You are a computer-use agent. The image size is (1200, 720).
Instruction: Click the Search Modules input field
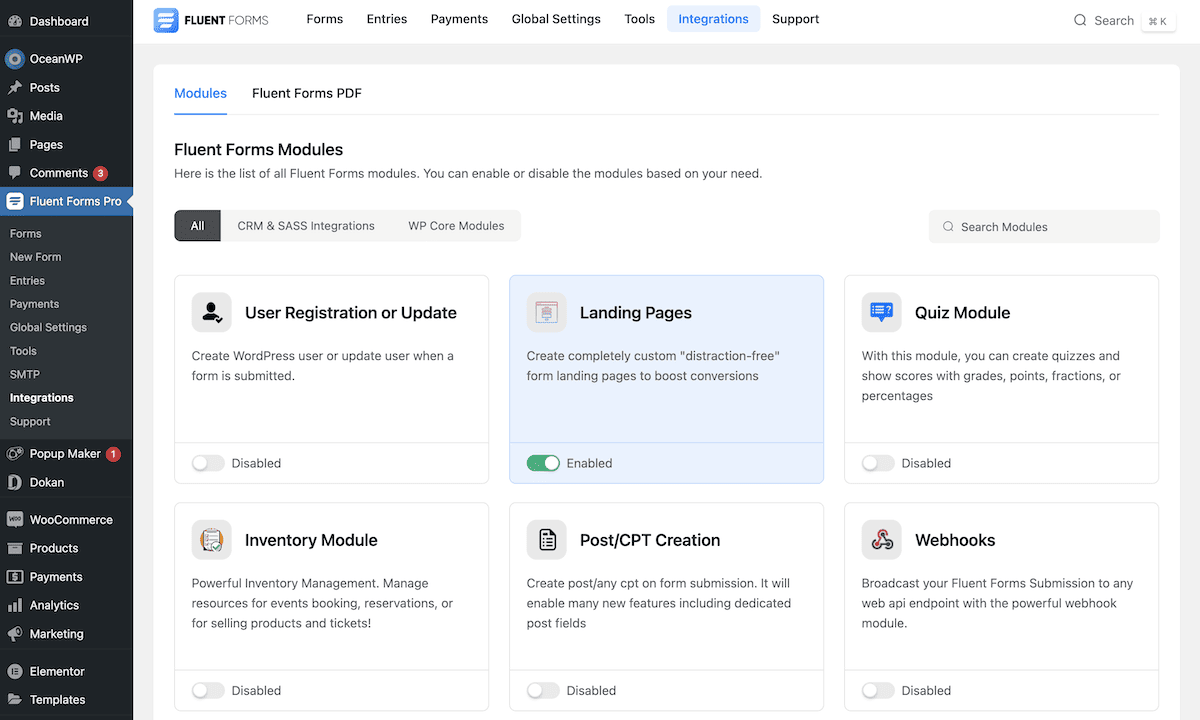pyautogui.click(x=1044, y=227)
